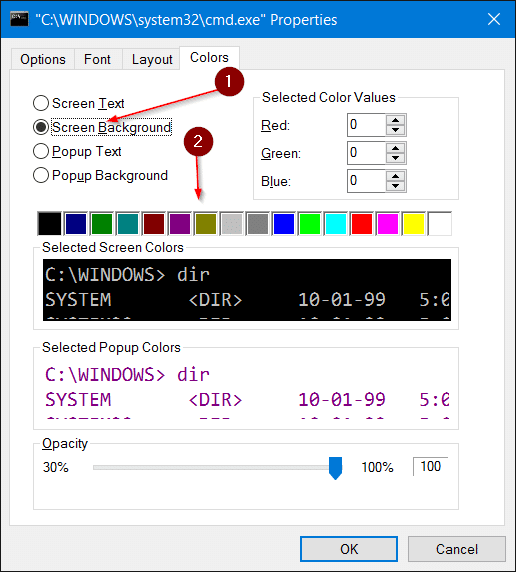Pick the olive color swatch
This screenshot has width=516, height=572.
(x=206, y=224)
